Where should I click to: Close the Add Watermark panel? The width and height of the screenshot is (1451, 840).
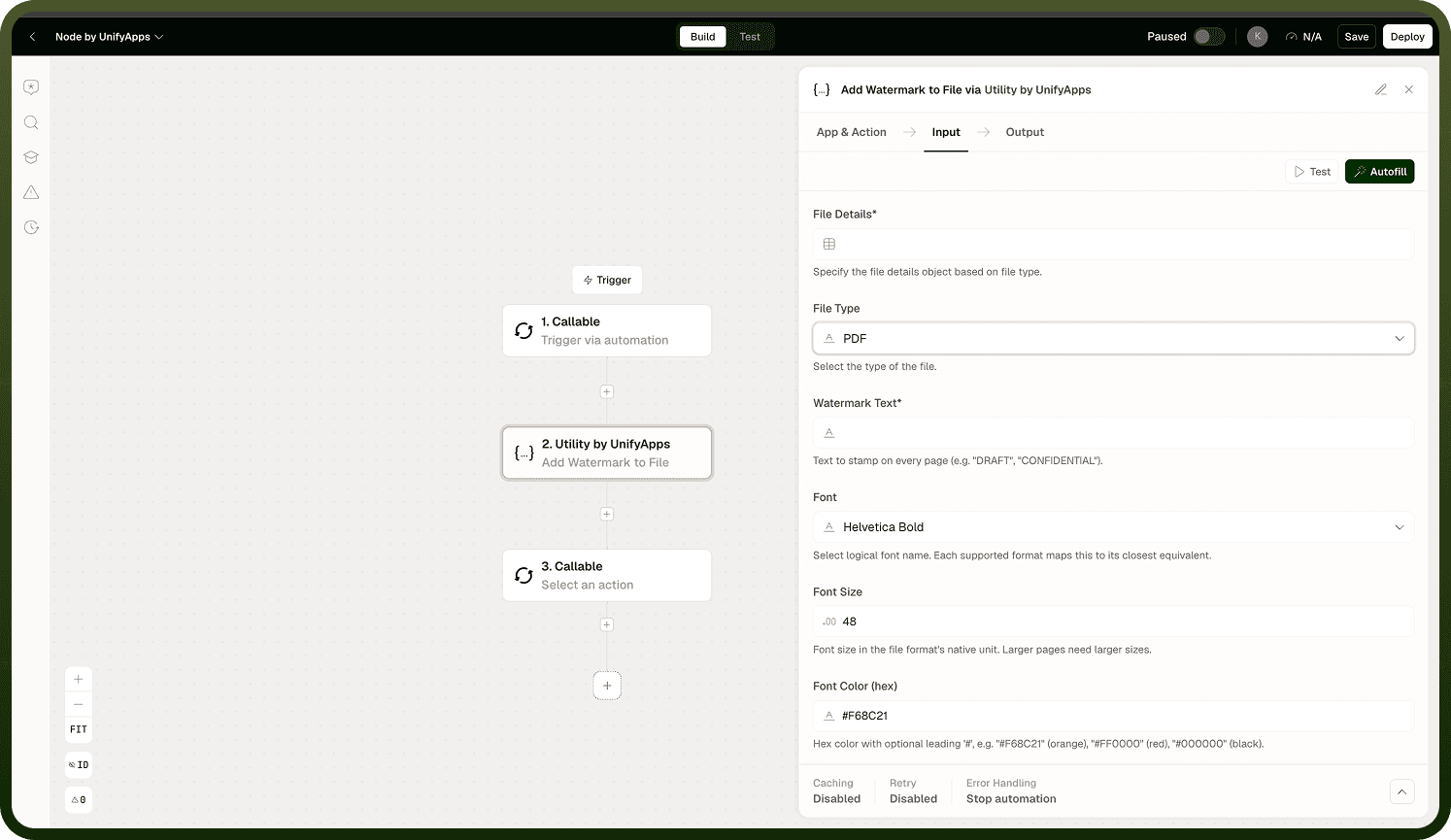pyautogui.click(x=1409, y=89)
